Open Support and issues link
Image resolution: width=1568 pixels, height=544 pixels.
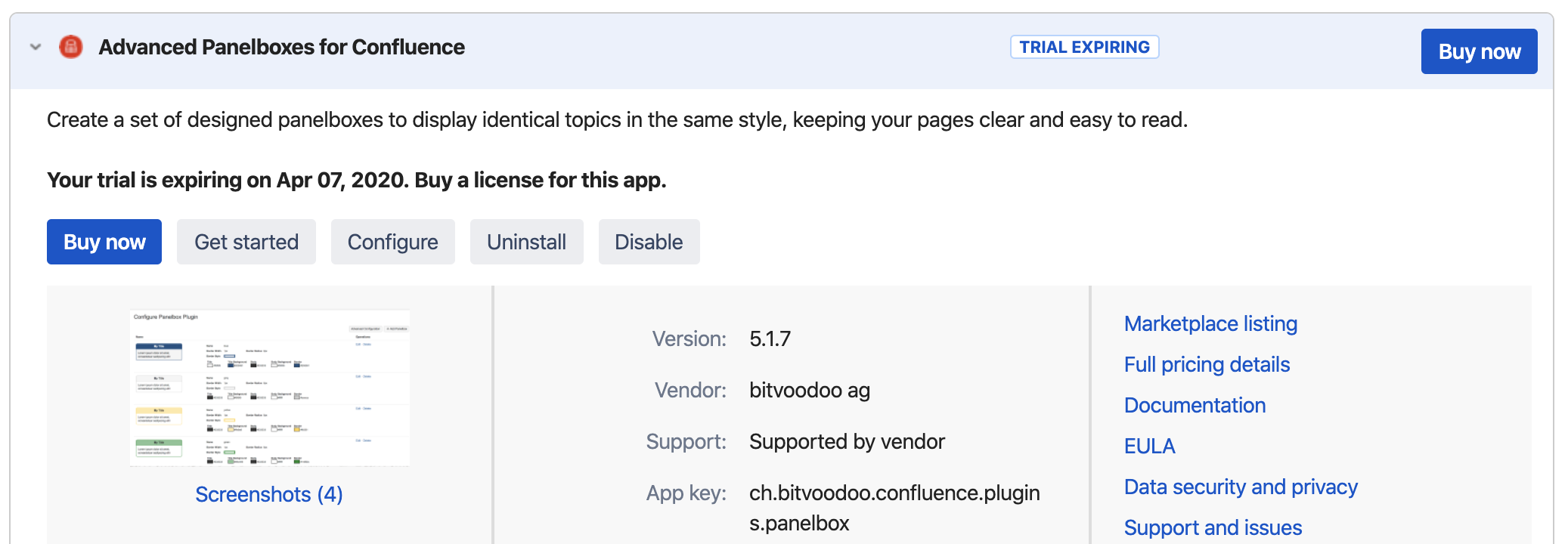1213,527
